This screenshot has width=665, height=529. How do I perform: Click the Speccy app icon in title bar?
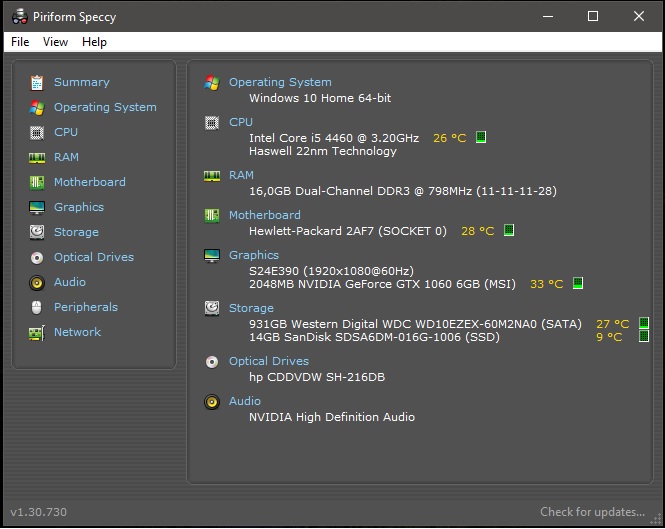tap(20, 17)
